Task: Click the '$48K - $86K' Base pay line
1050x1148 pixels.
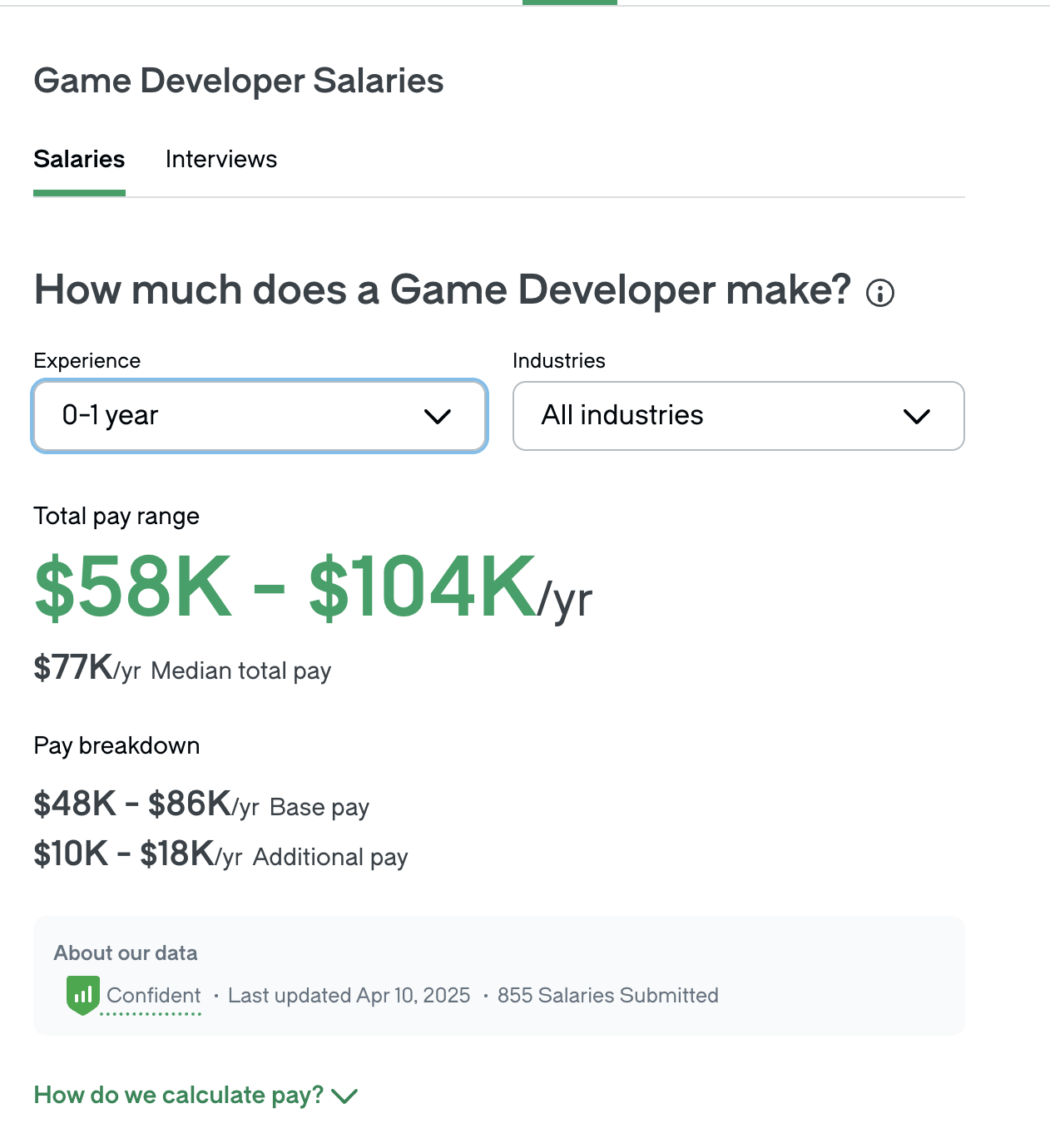Action: tap(201, 805)
